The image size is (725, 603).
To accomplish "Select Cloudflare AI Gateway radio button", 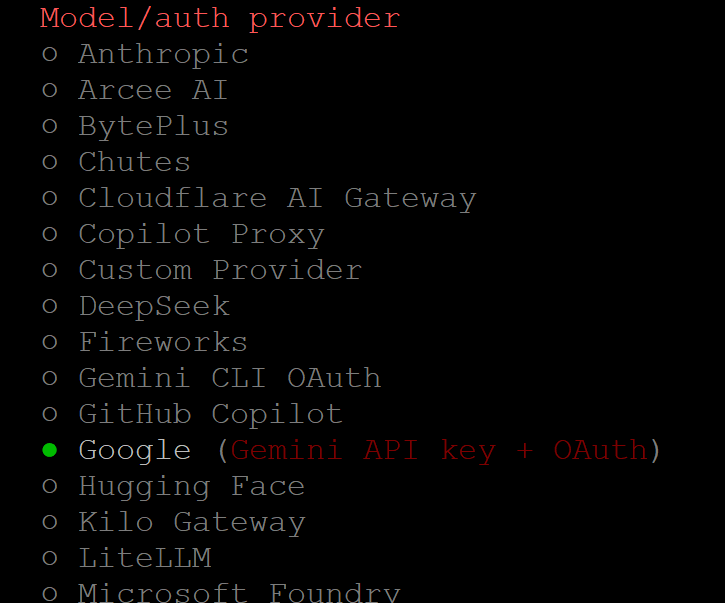I will (x=50, y=199).
